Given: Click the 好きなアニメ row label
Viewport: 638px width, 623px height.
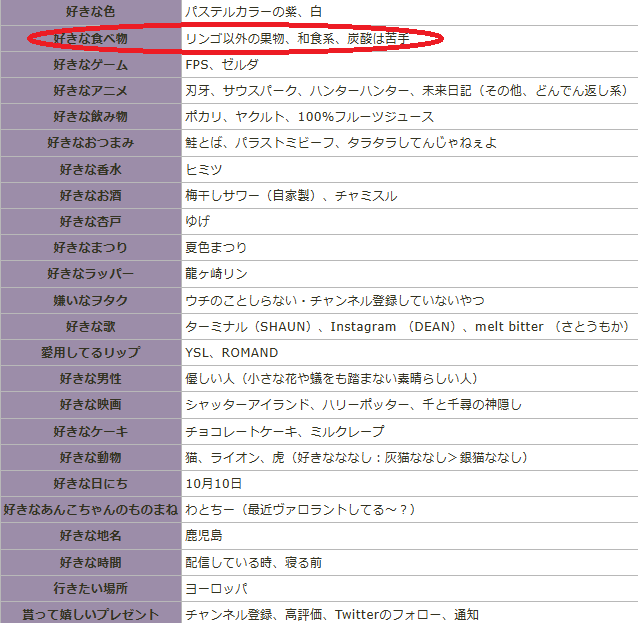Looking at the screenshot, I should 90,90.
